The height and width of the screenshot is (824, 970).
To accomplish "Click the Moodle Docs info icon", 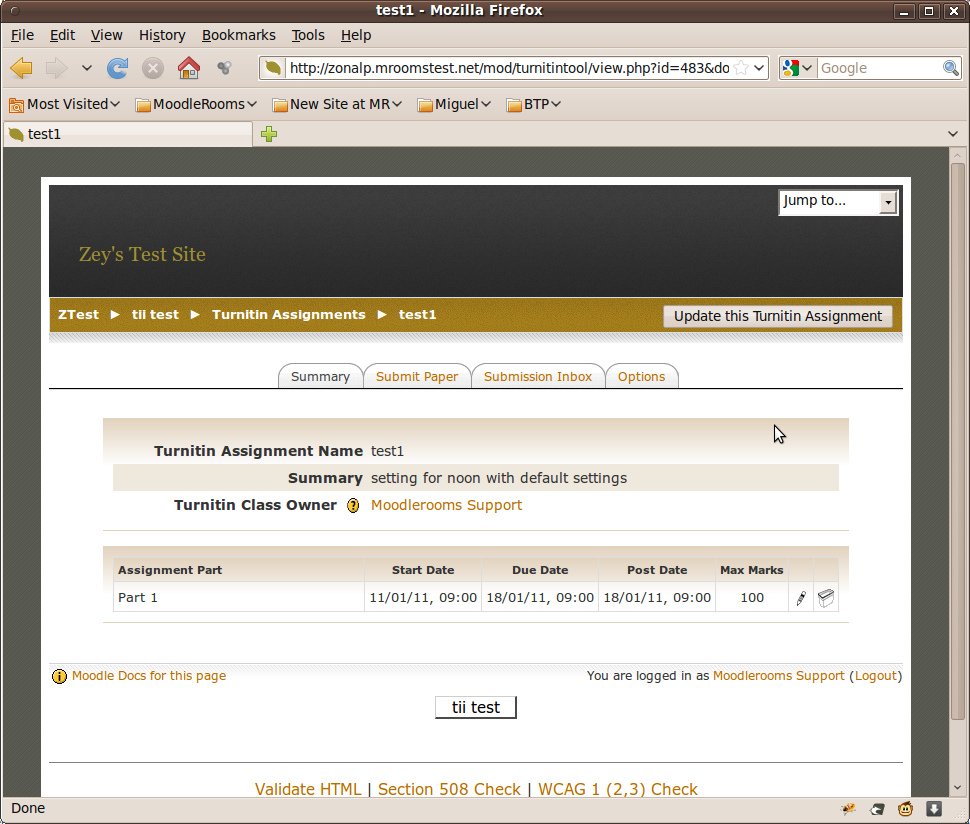I will (59, 676).
